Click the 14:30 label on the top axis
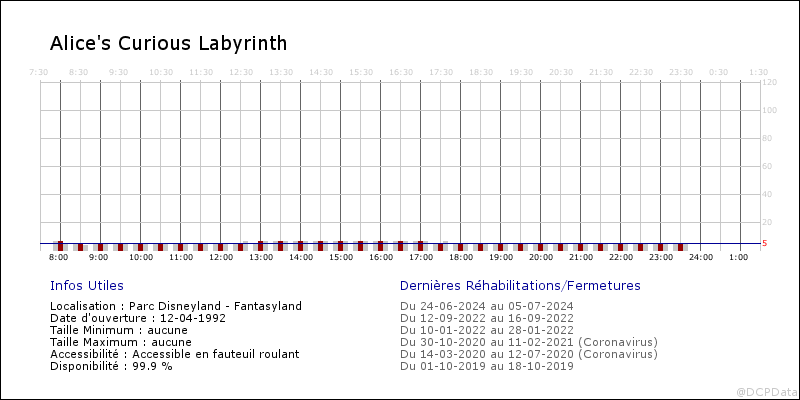 tap(321, 72)
